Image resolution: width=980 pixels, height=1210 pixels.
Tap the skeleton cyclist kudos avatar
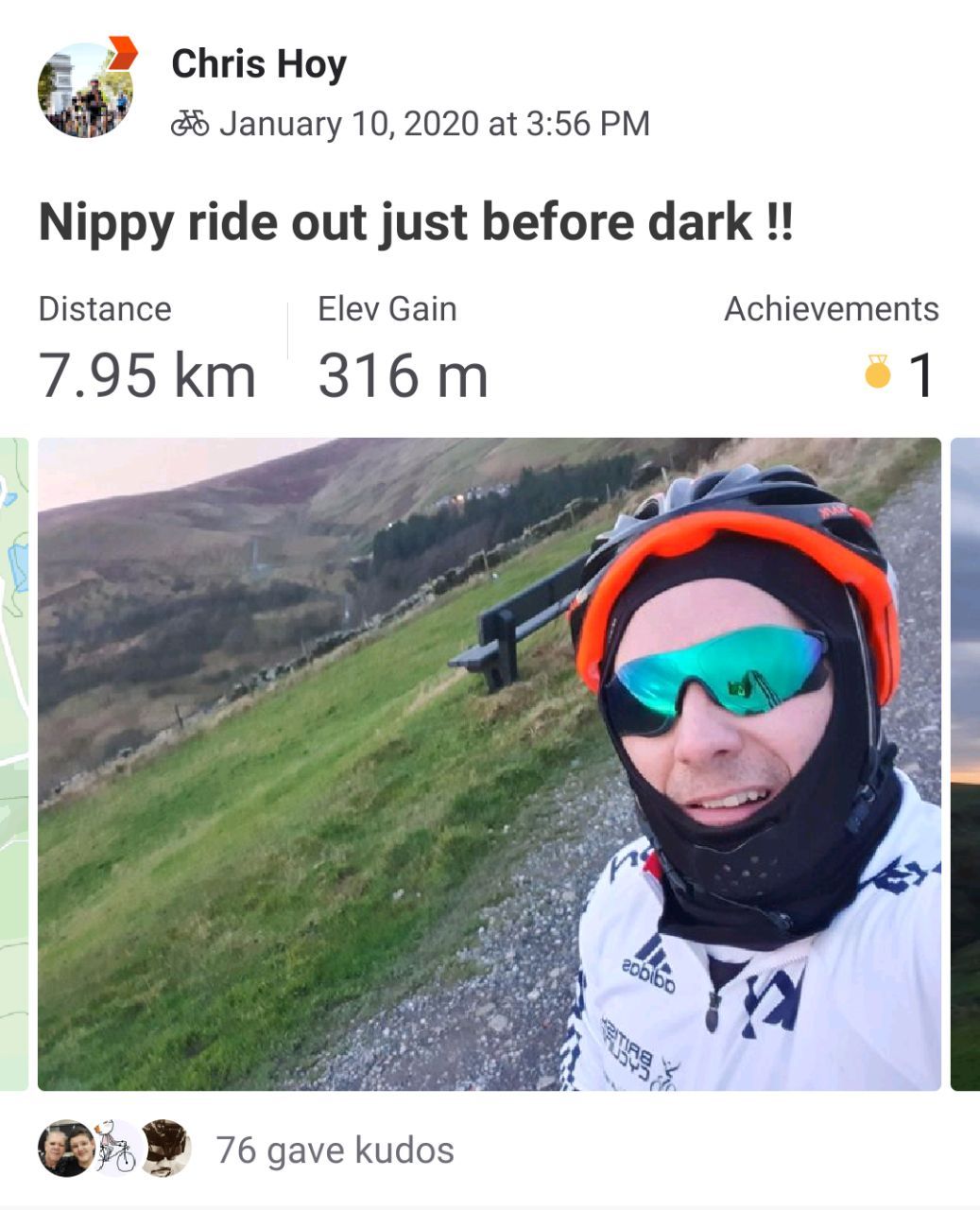click(116, 1149)
